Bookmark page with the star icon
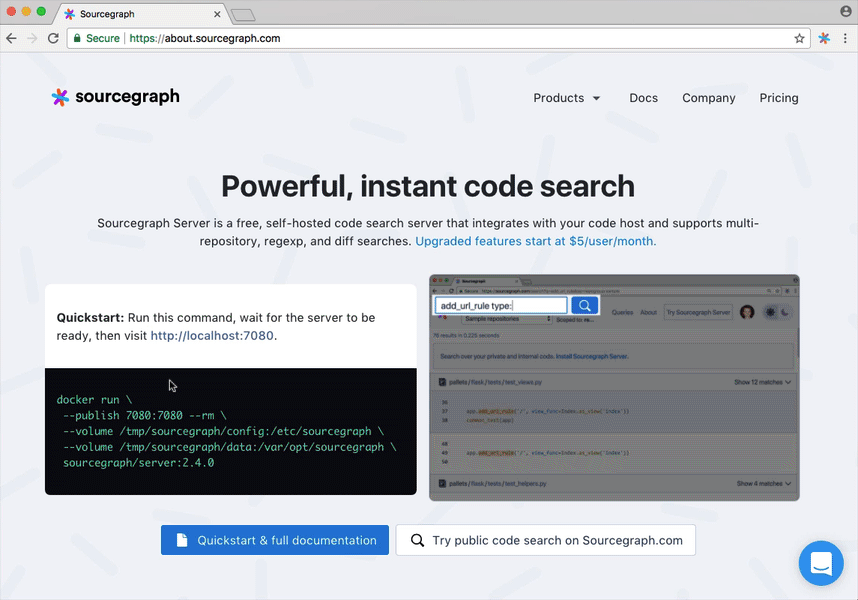Image resolution: width=858 pixels, height=600 pixels. [x=799, y=38]
